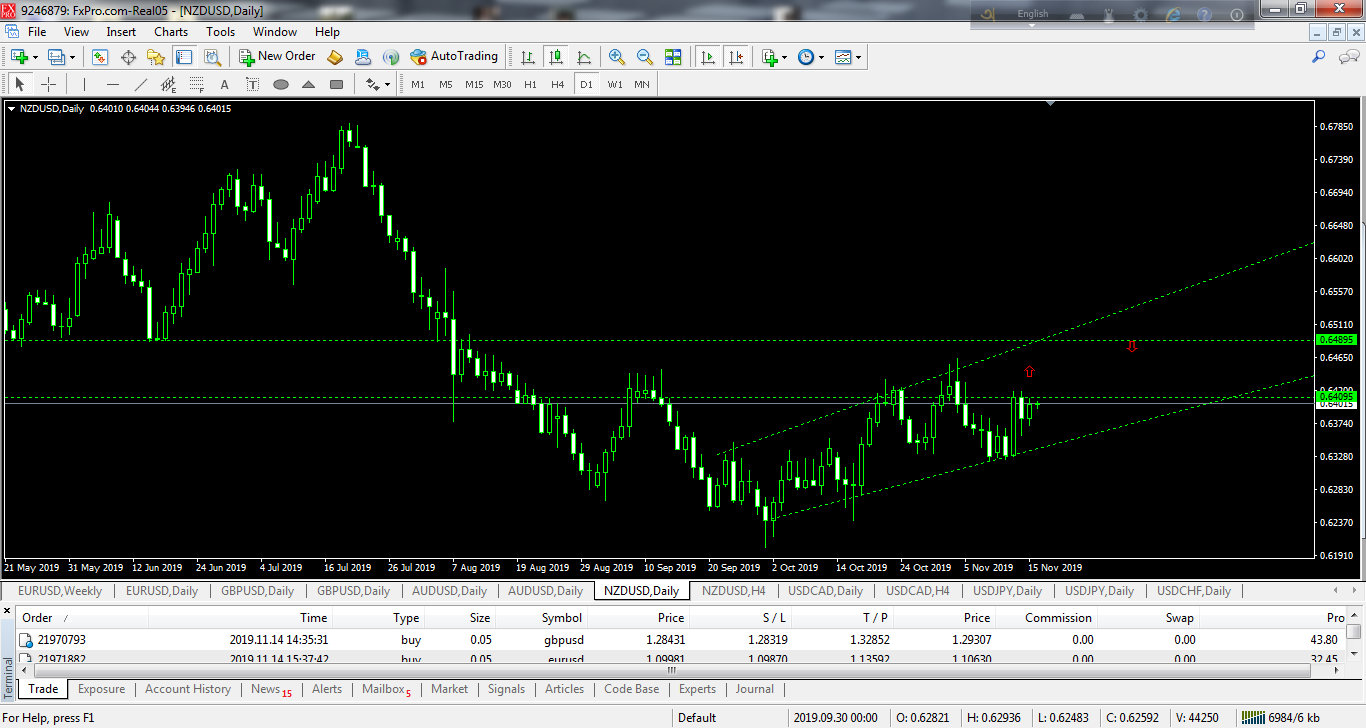Screen dimensions: 1366x728
Task: Open the search magnifier icon
Action: pyautogui.click(x=1319, y=57)
